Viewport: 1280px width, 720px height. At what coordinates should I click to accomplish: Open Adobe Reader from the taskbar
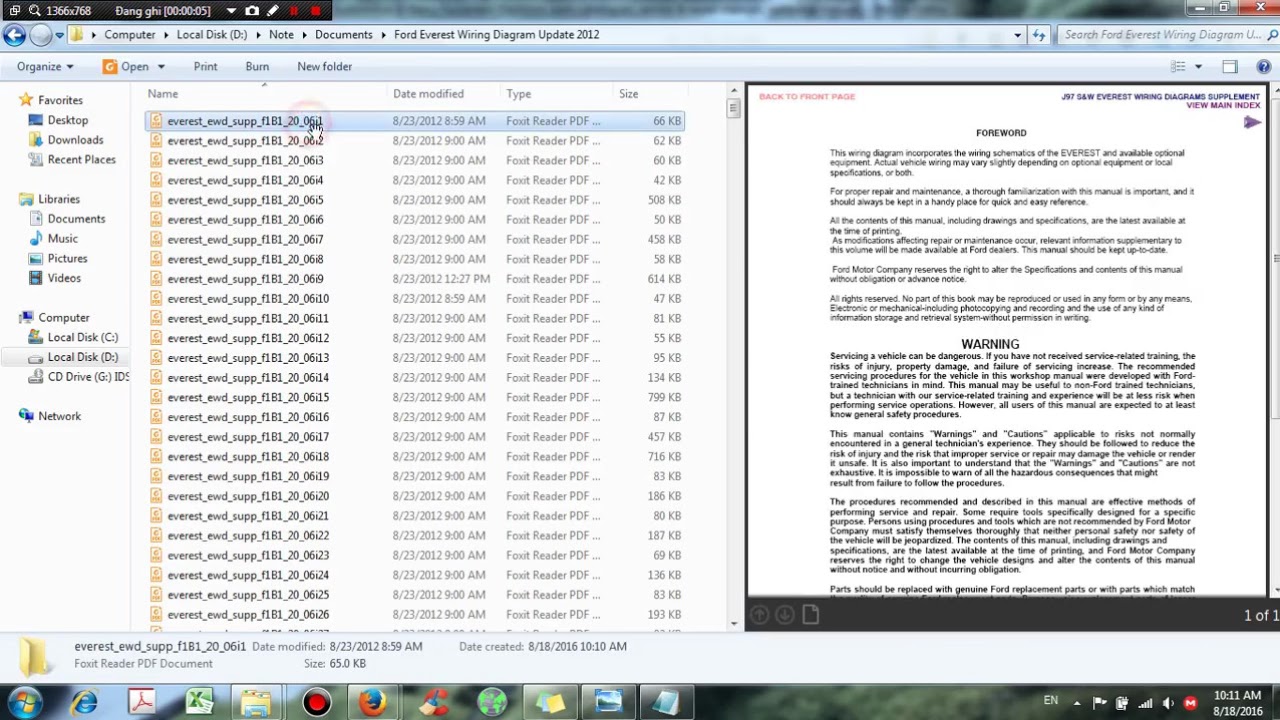point(141,702)
